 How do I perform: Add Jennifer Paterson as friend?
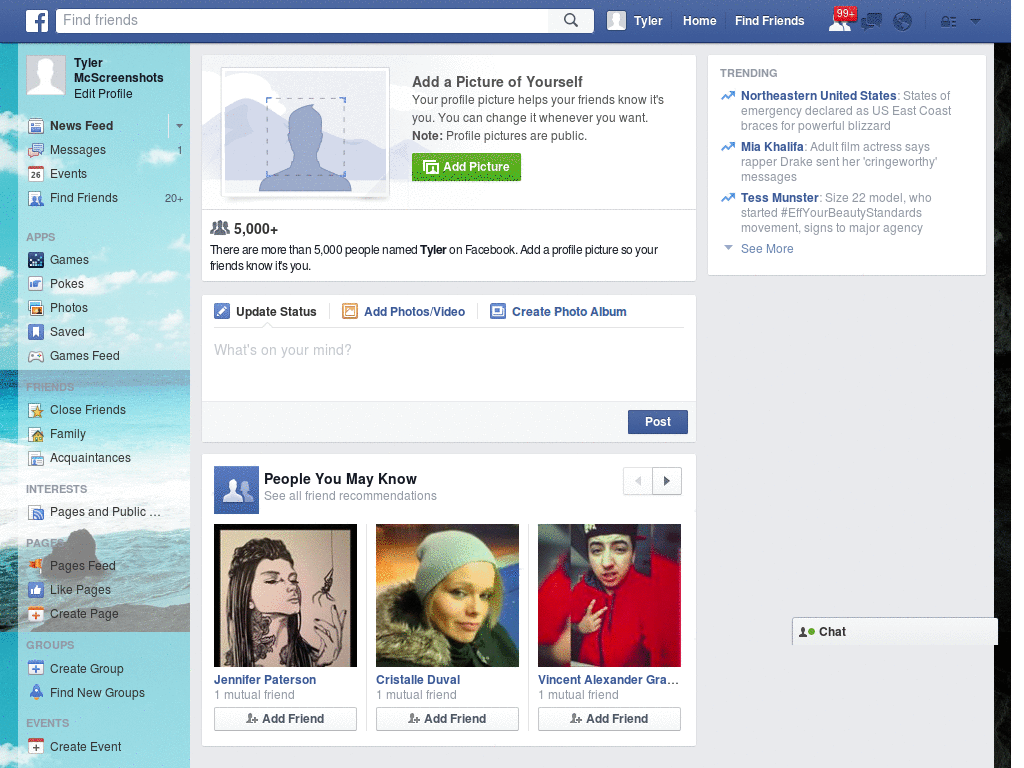click(x=285, y=718)
